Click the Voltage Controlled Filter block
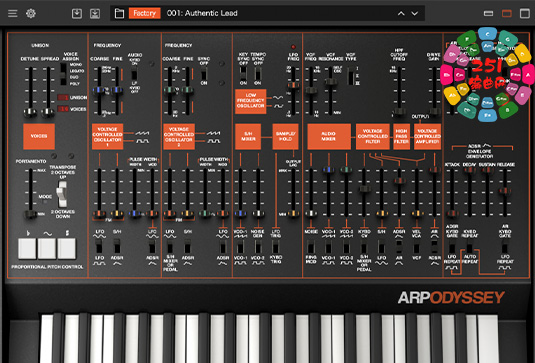This screenshot has width=535, height=363. pyautogui.click(x=373, y=136)
